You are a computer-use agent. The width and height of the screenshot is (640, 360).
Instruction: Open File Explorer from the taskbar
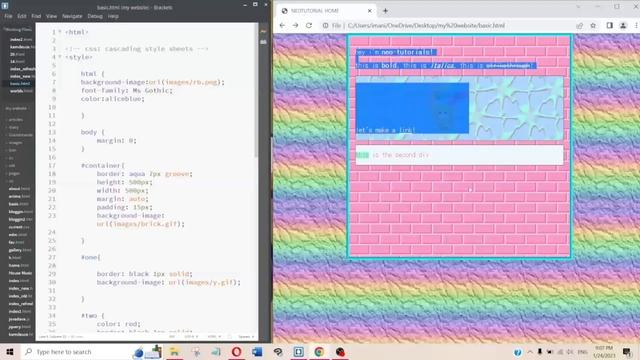tap(174, 352)
